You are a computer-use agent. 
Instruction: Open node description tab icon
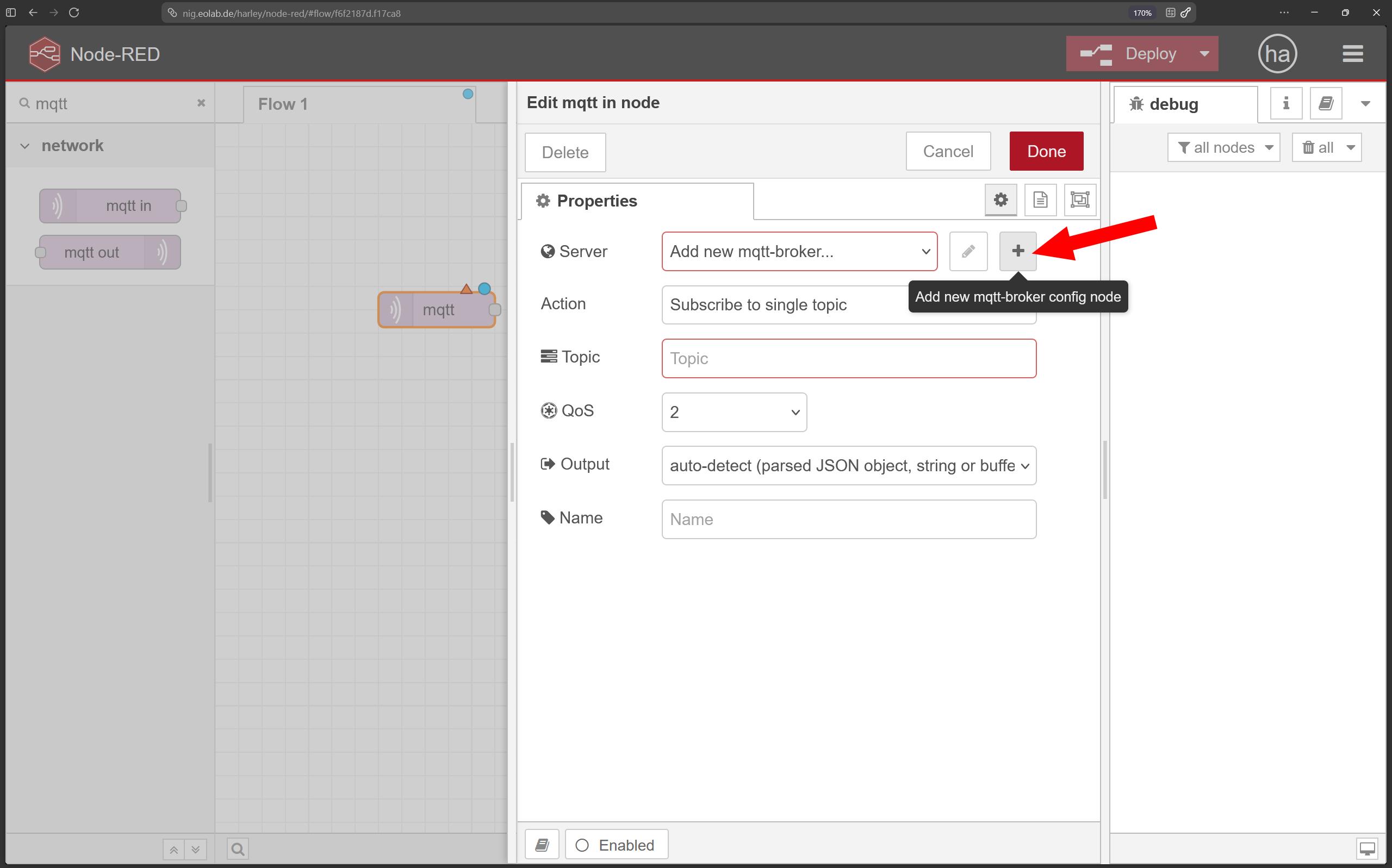[1040, 199]
